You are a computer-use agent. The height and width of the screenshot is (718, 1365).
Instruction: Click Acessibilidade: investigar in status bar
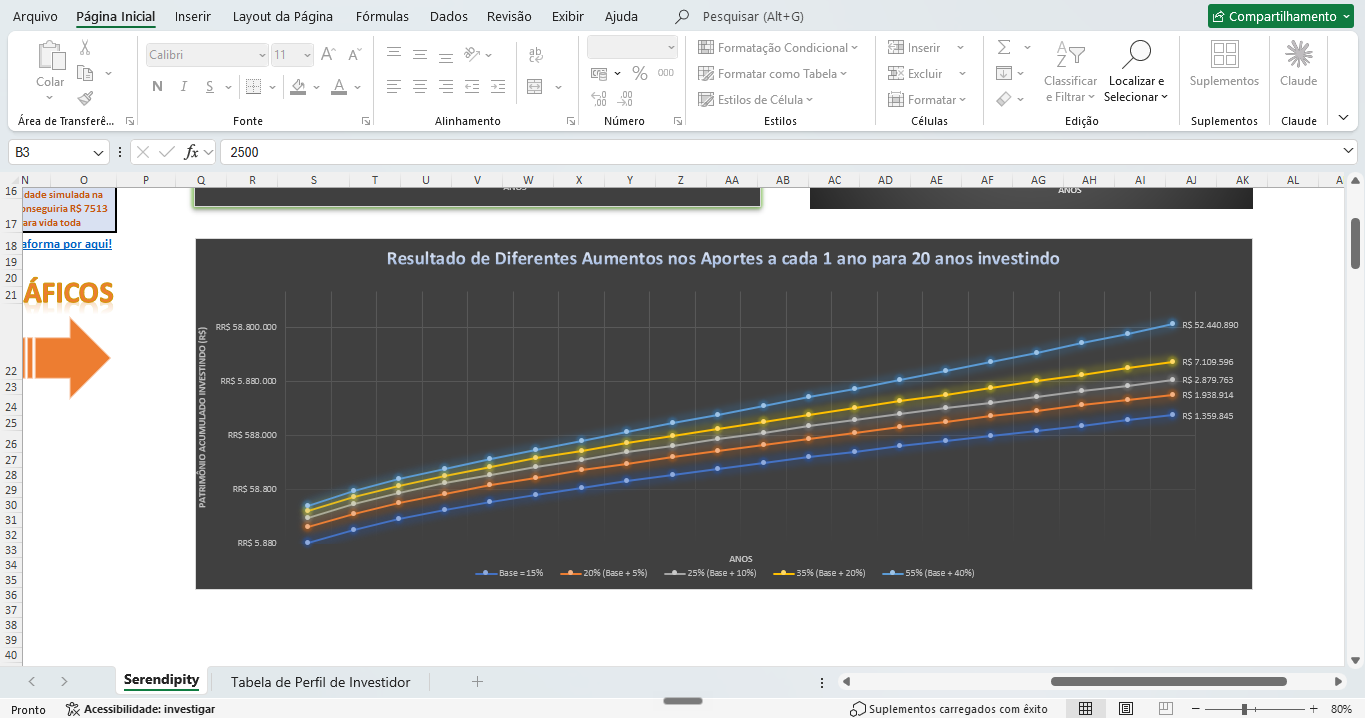click(141, 709)
